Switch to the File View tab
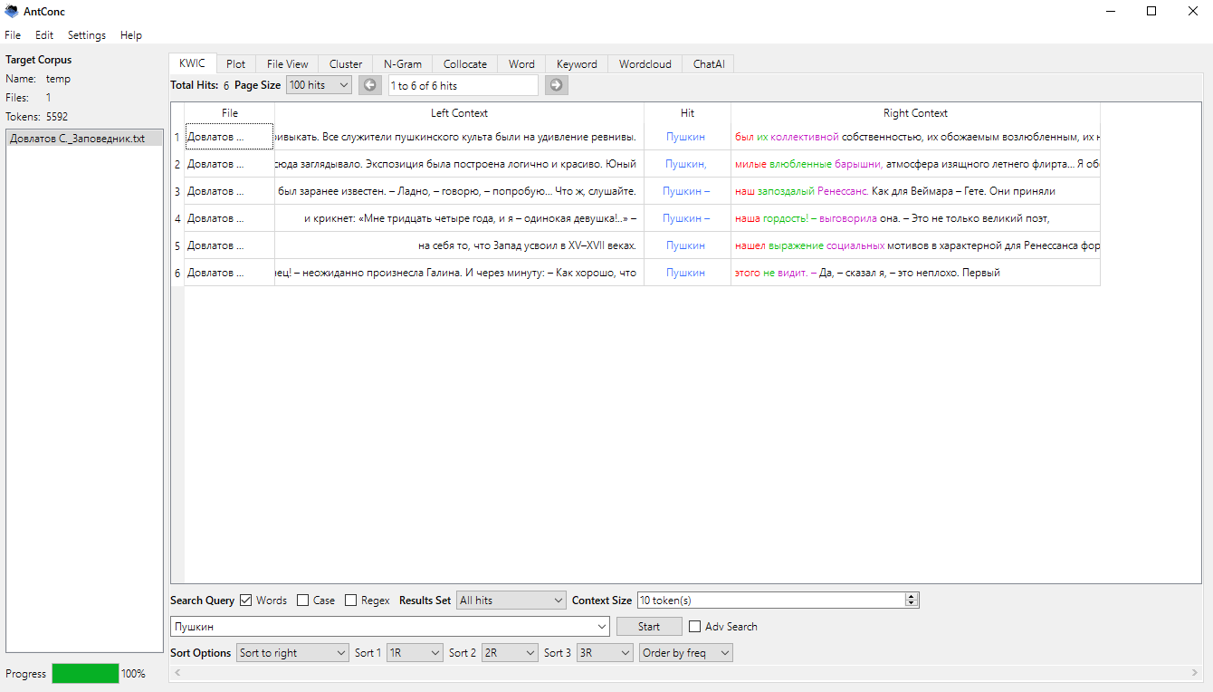 pos(287,64)
